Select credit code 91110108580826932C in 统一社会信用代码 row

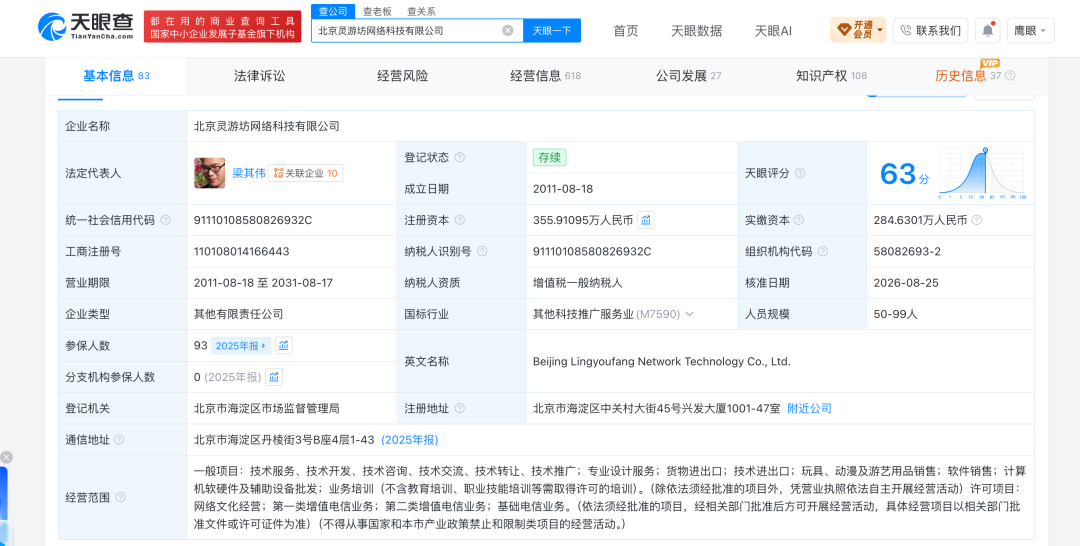pos(253,220)
